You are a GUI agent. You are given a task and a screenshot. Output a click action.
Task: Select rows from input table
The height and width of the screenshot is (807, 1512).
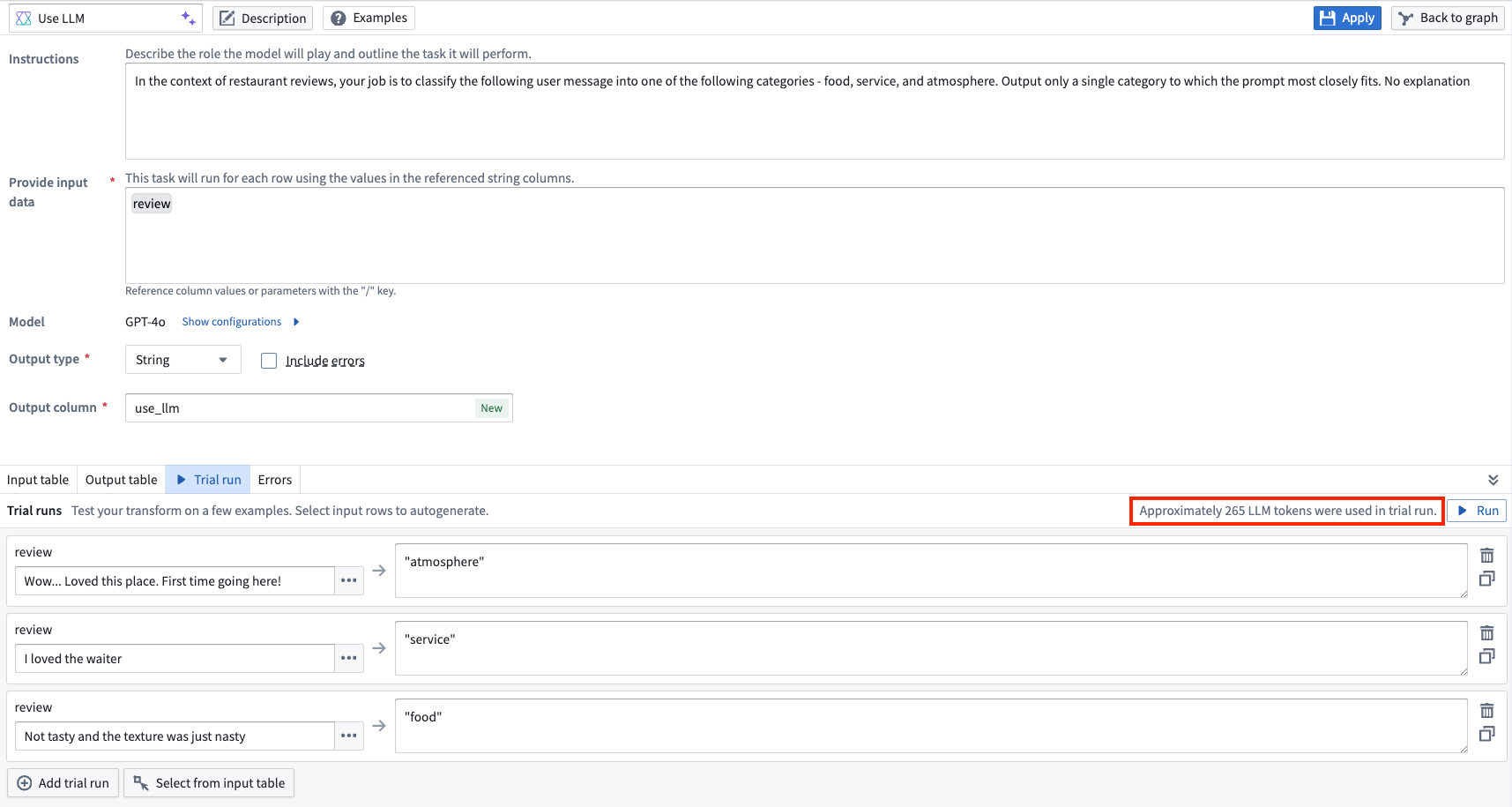[209, 783]
